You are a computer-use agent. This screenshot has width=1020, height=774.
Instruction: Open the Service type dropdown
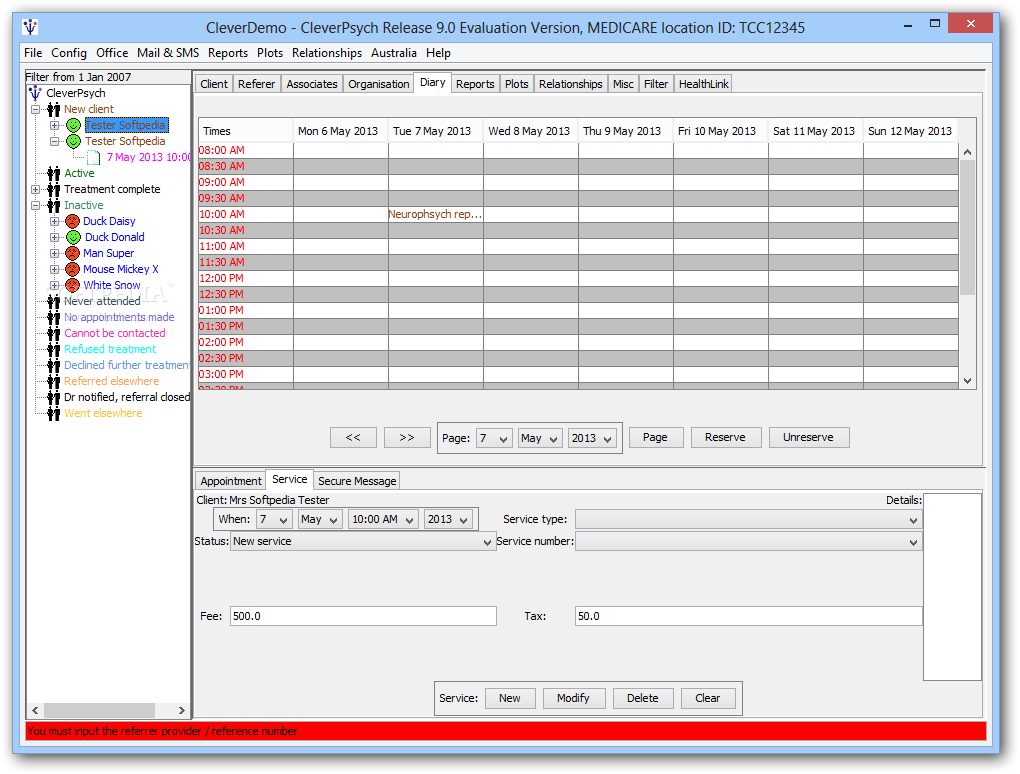[x=748, y=520]
